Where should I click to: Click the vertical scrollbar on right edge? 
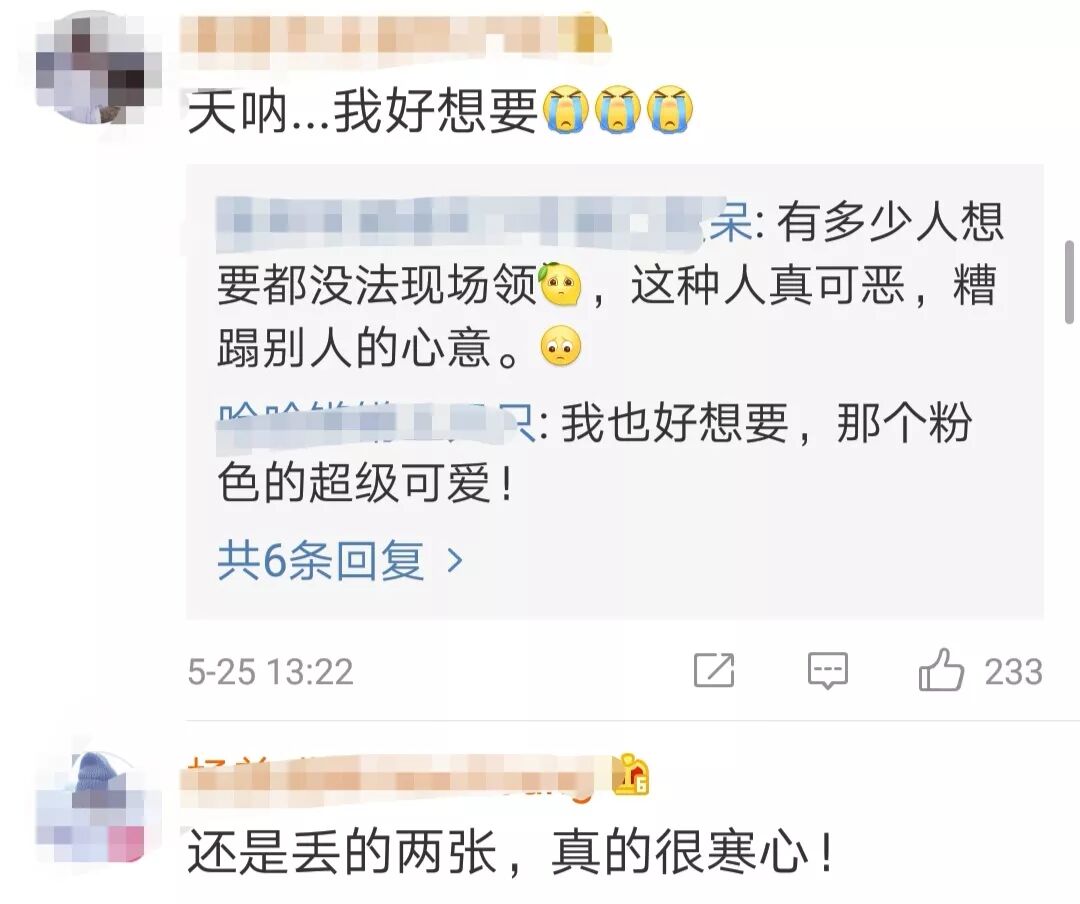coord(1070,282)
